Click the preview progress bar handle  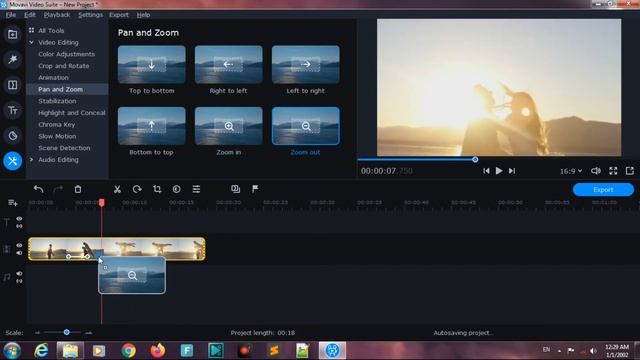(475, 160)
